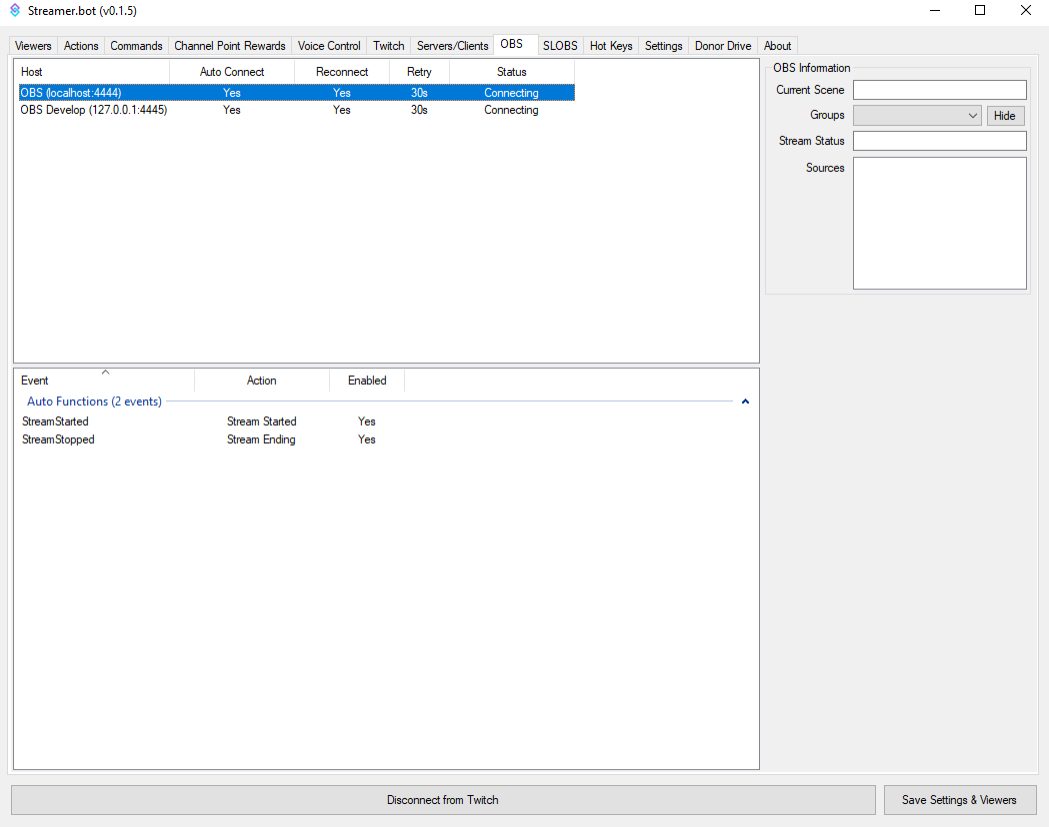Open the Viewers tab
Image resolution: width=1049 pixels, height=827 pixels.
tap(33, 45)
